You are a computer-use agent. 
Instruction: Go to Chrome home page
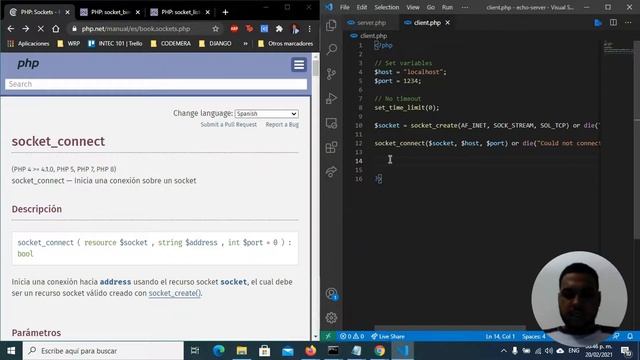pyautogui.click(x=56, y=29)
